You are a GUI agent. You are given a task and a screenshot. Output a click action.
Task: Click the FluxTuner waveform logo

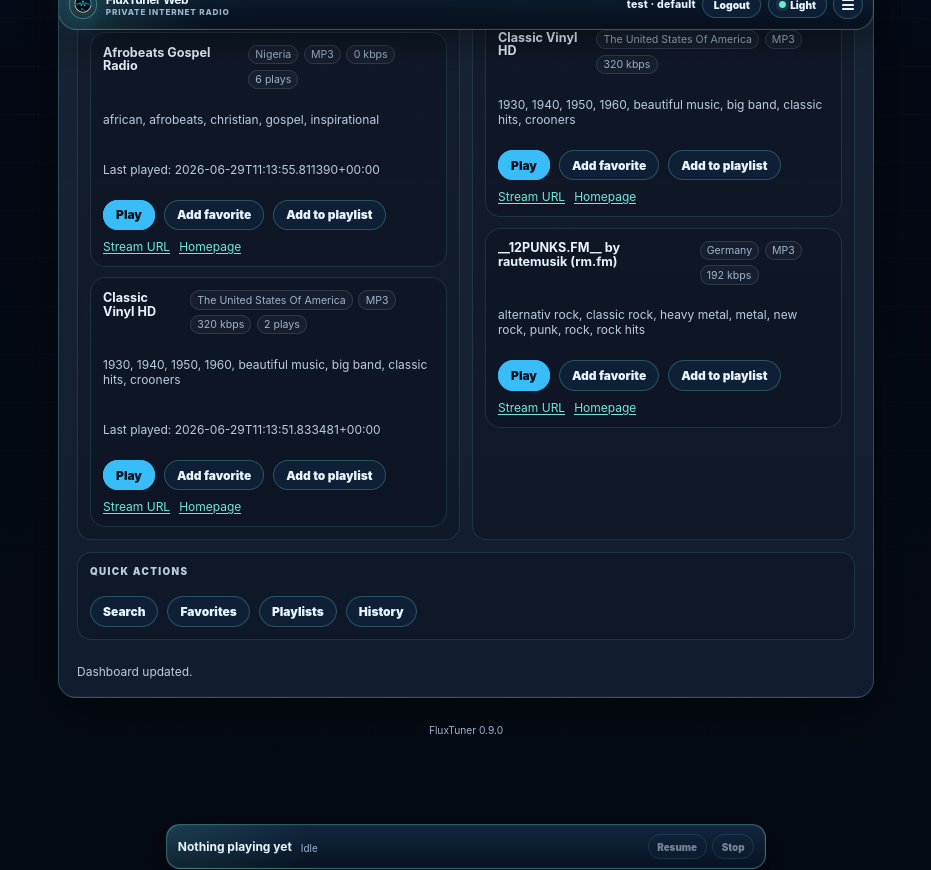coord(83,6)
